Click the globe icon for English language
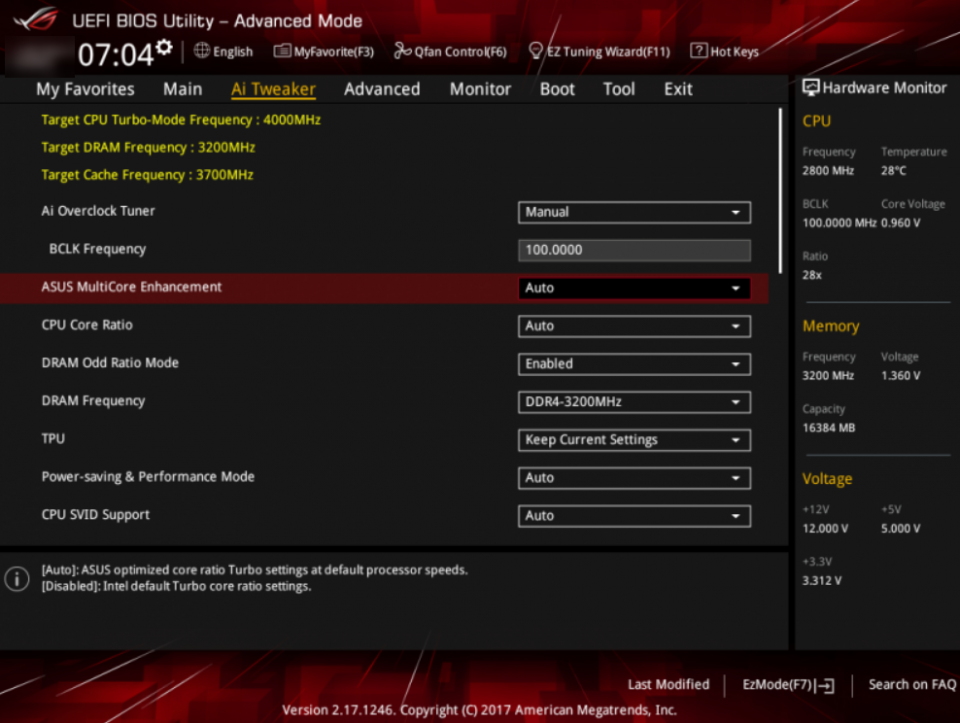960x723 pixels. (202, 51)
